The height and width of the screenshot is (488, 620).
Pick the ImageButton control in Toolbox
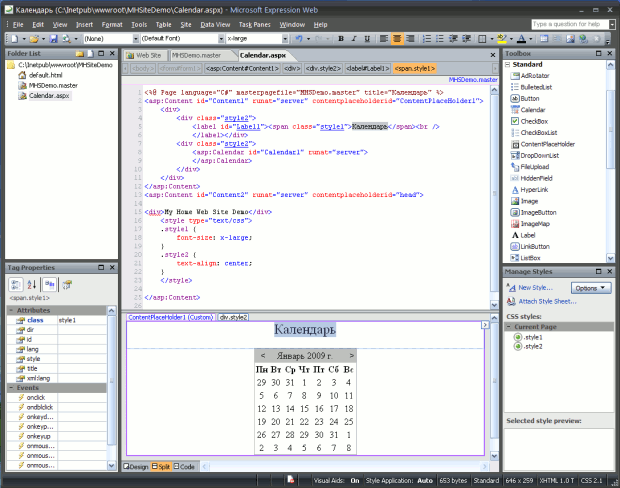(539, 212)
